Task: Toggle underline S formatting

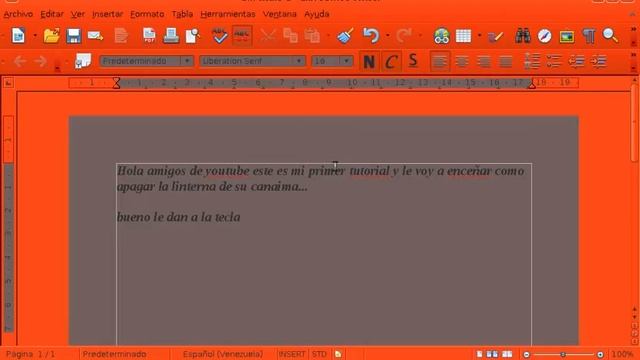Action: (x=413, y=61)
